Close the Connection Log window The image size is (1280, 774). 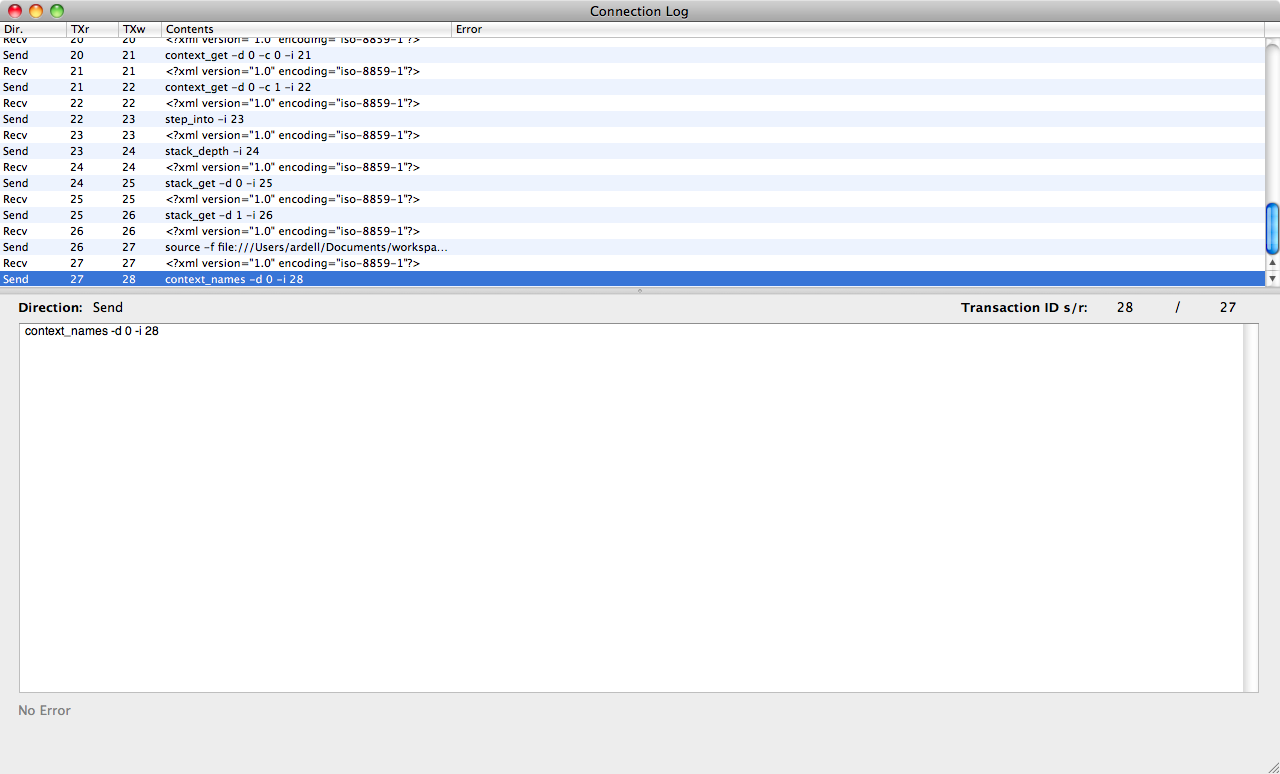[x=15, y=11]
